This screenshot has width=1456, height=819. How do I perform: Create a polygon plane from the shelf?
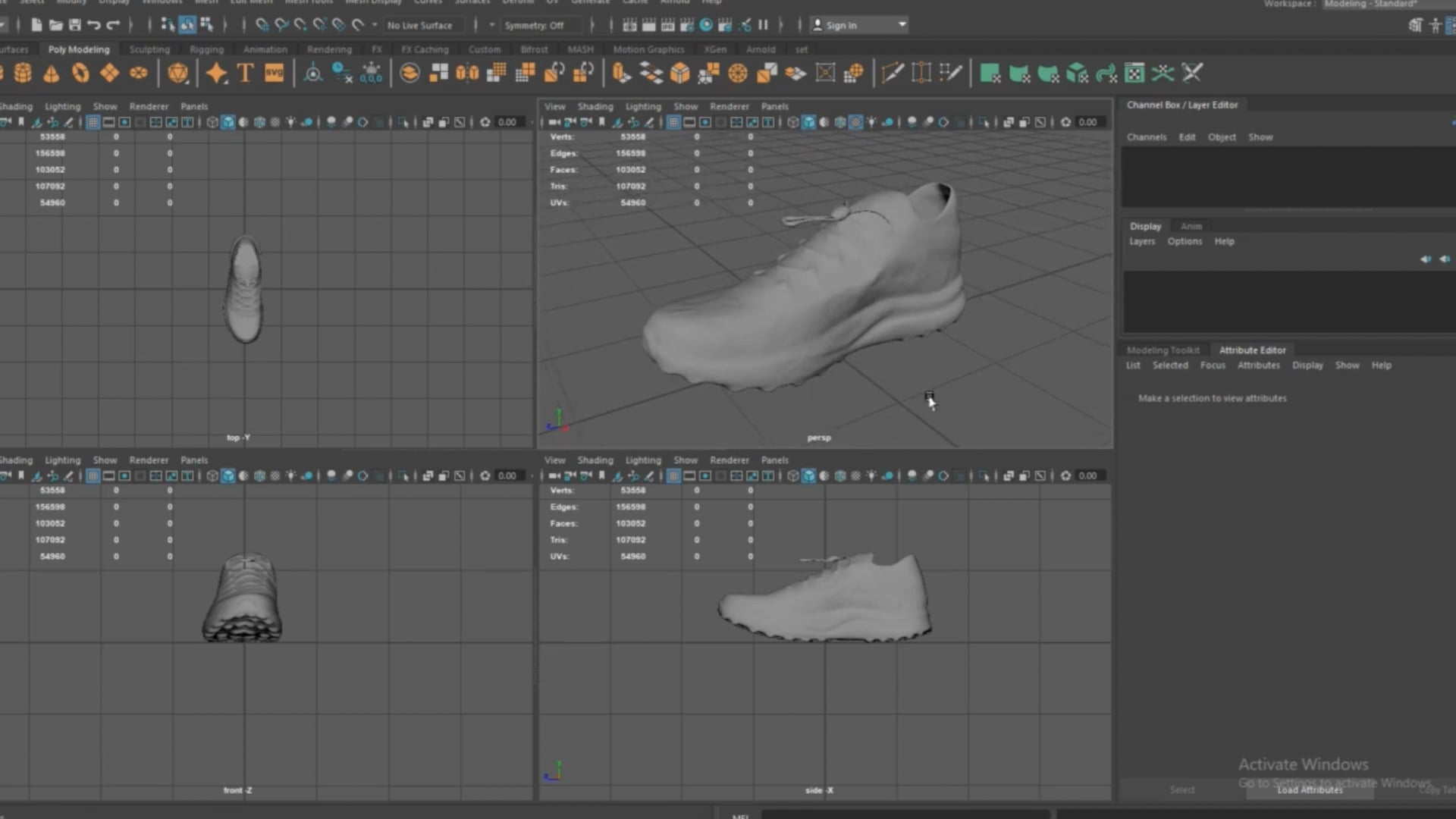click(109, 74)
